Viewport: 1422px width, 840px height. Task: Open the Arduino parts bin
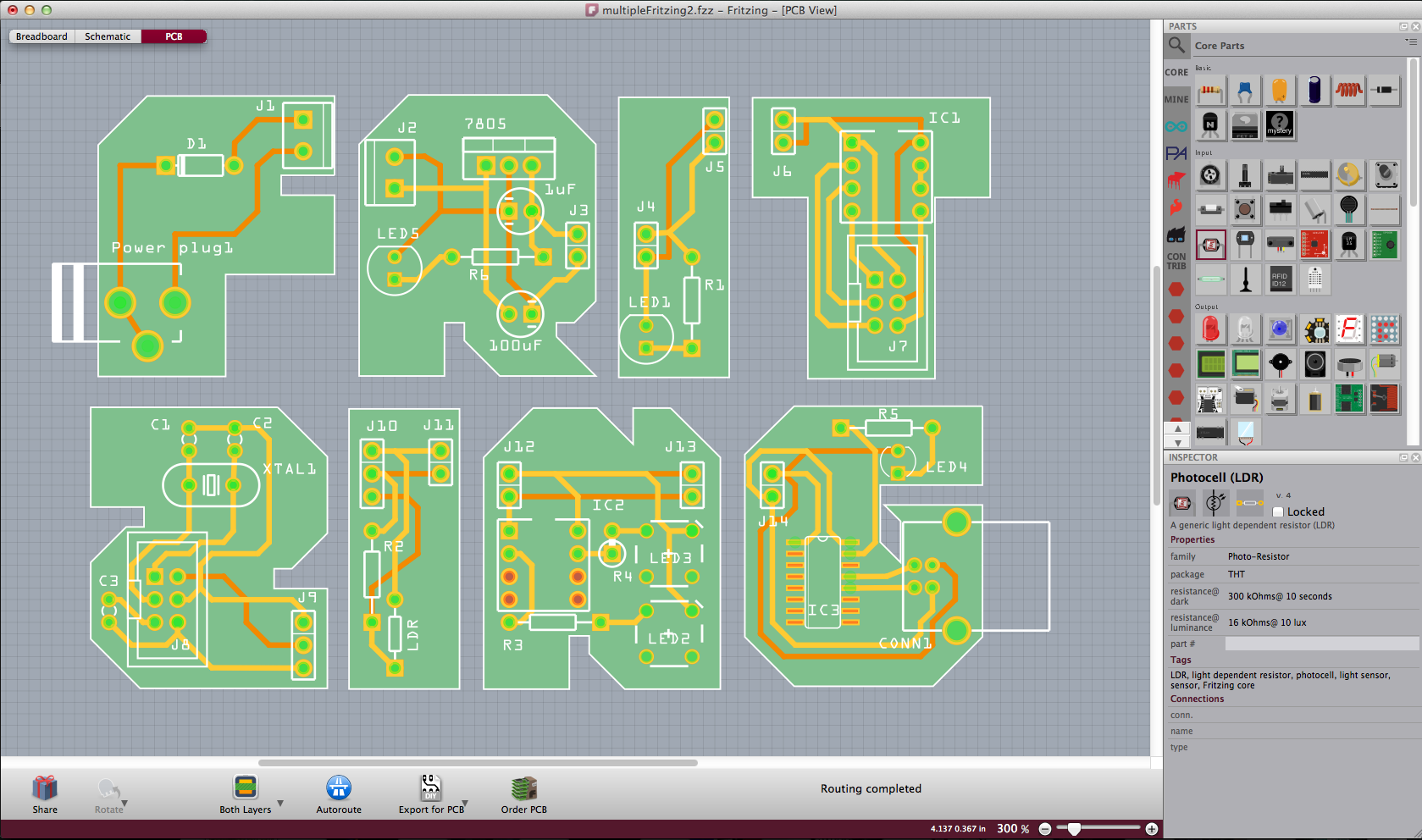pyautogui.click(x=1176, y=127)
